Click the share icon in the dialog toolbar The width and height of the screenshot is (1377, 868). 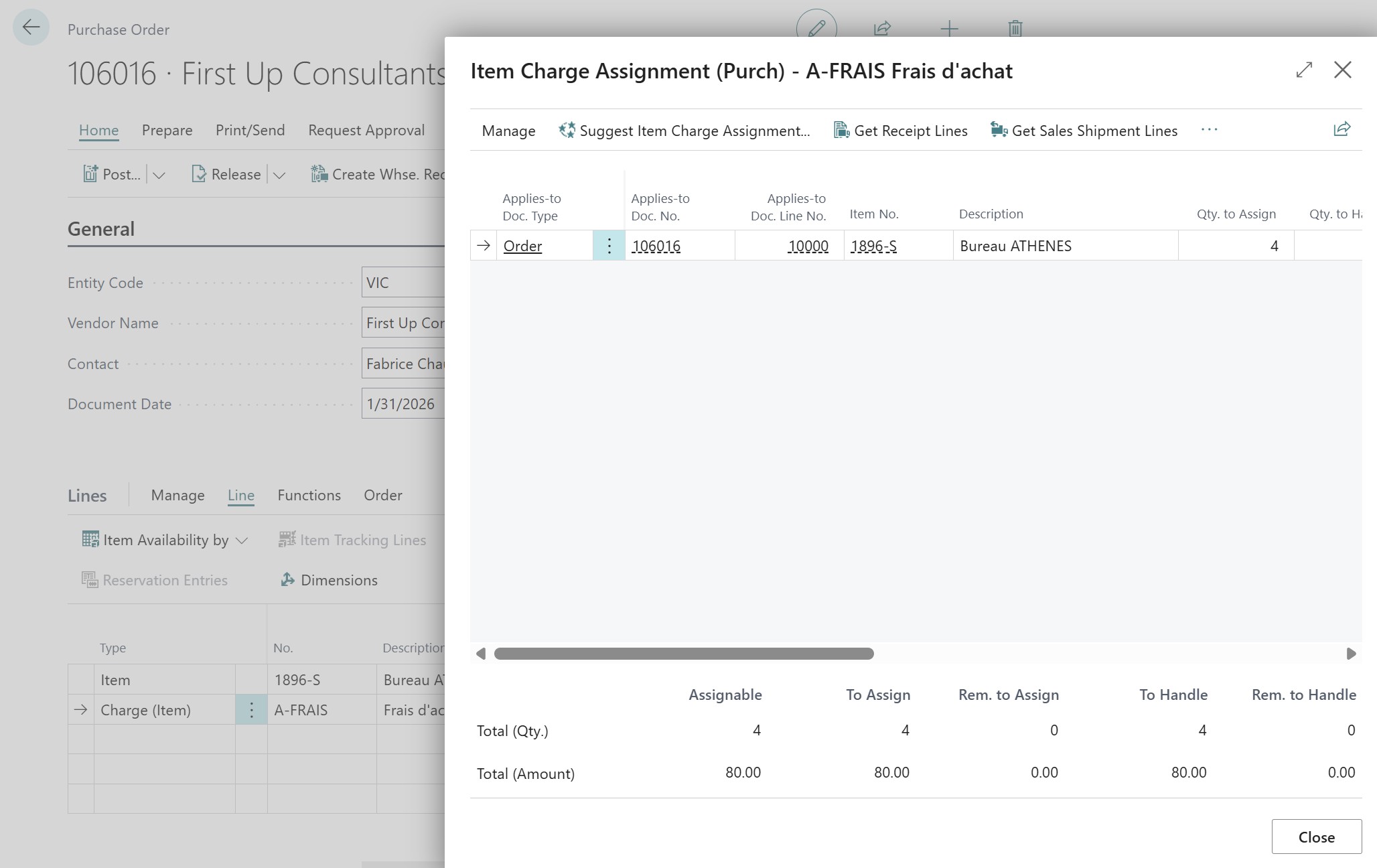[1342, 129]
